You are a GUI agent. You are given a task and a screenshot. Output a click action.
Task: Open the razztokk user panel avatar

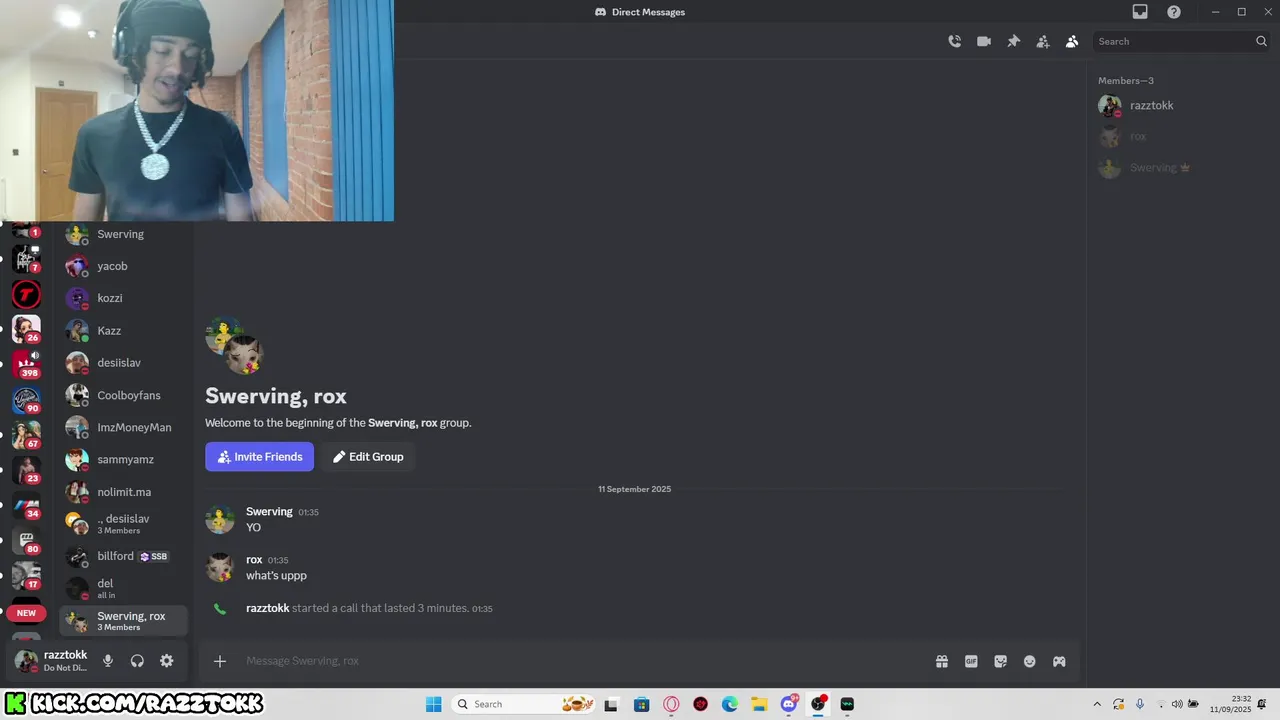[x=26, y=661]
